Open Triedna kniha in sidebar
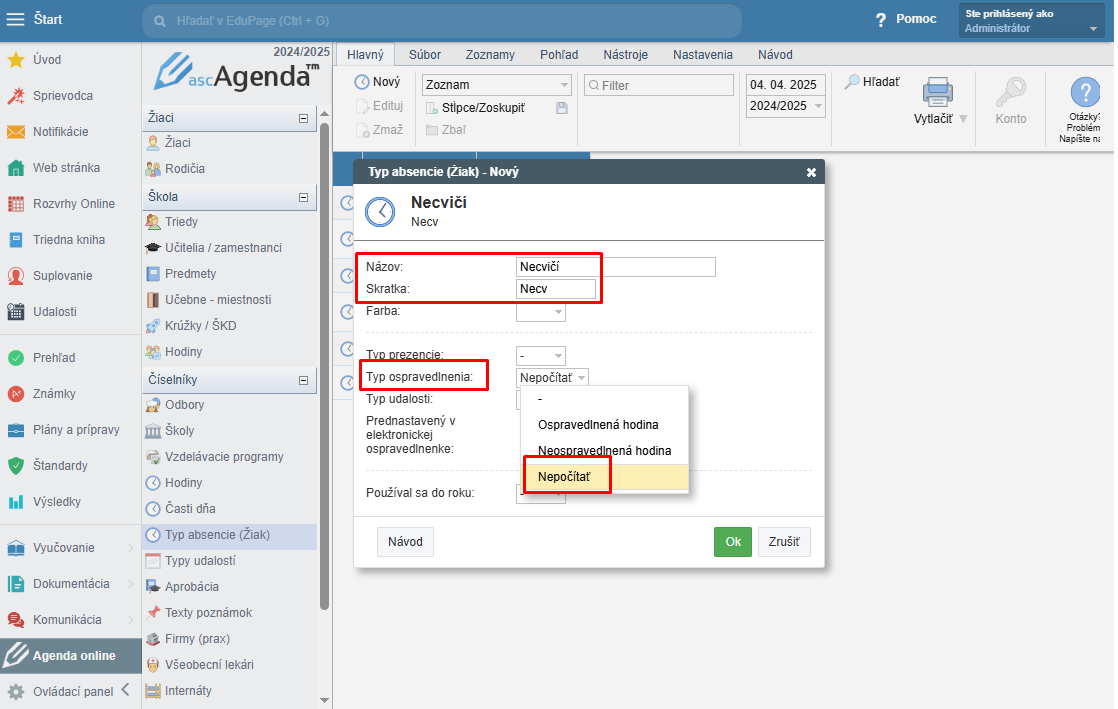The image size is (1118, 709). [68, 240]
